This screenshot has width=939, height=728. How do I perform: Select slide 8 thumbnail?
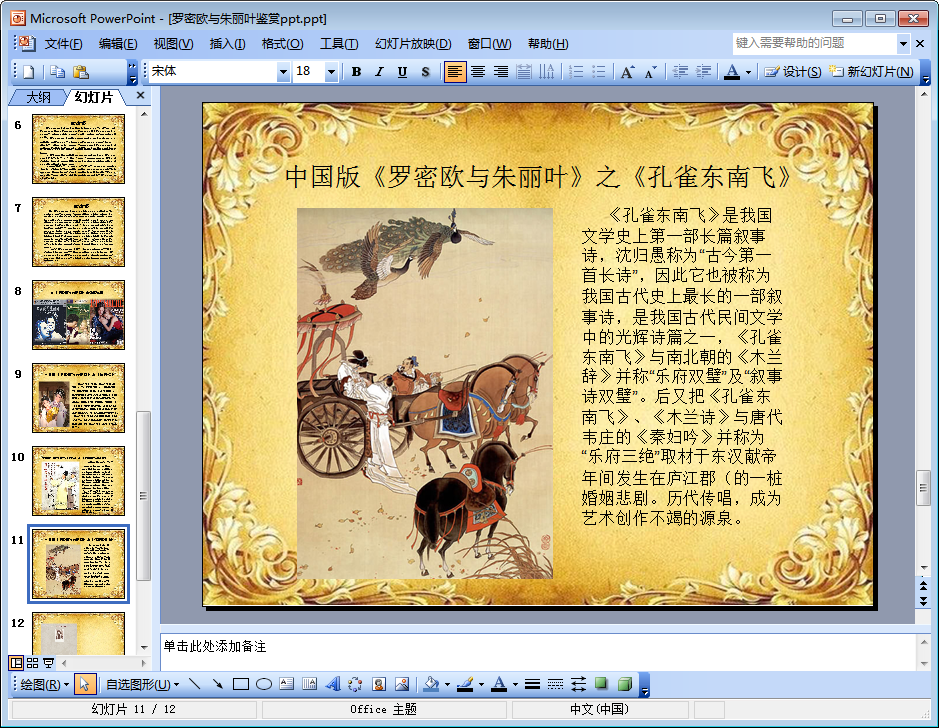(78, 315)
